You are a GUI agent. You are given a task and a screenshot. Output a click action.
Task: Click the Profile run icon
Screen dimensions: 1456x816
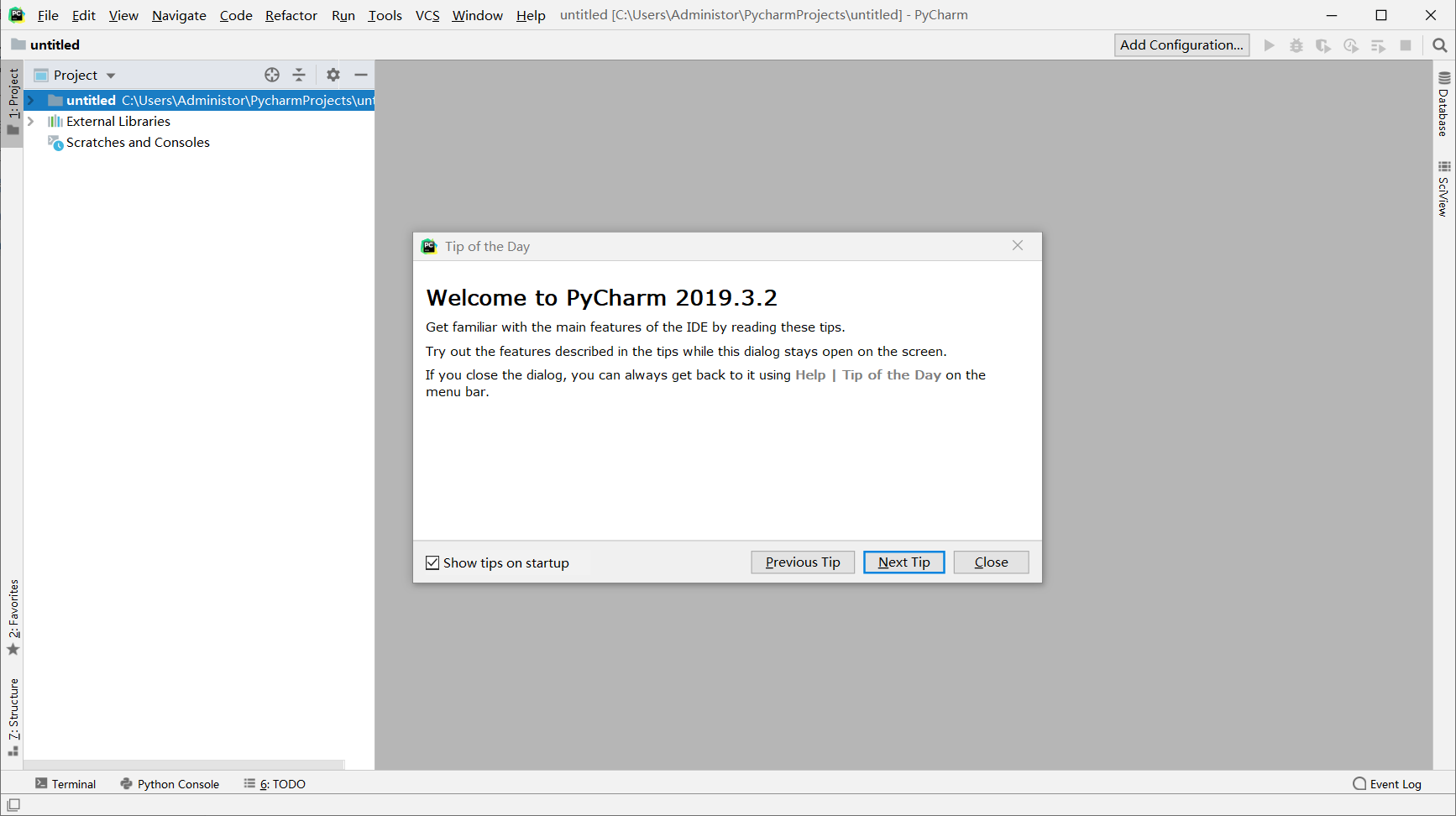pos(1351,45)
